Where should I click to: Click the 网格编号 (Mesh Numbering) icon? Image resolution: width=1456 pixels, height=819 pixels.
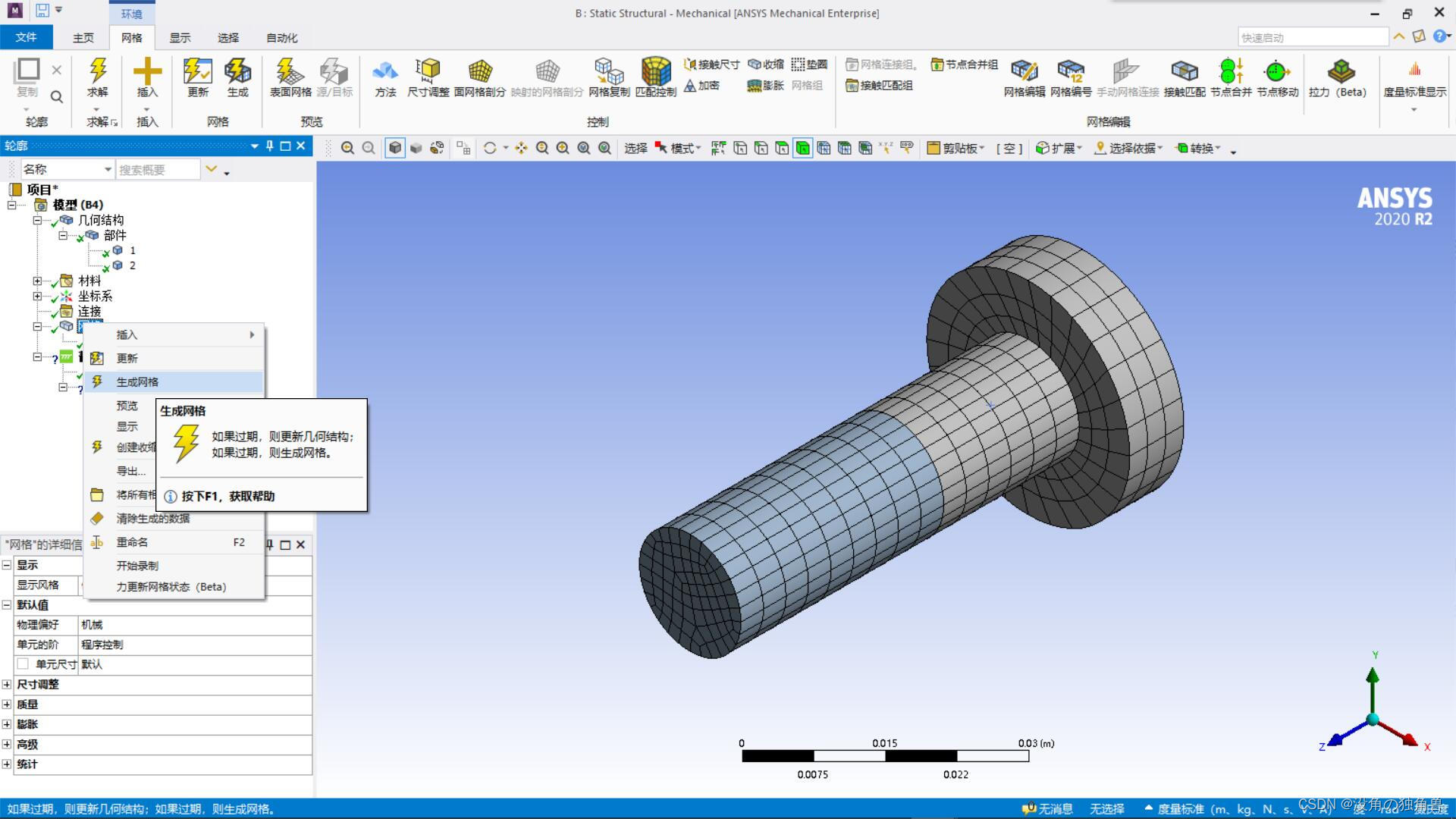point(1070,72)
